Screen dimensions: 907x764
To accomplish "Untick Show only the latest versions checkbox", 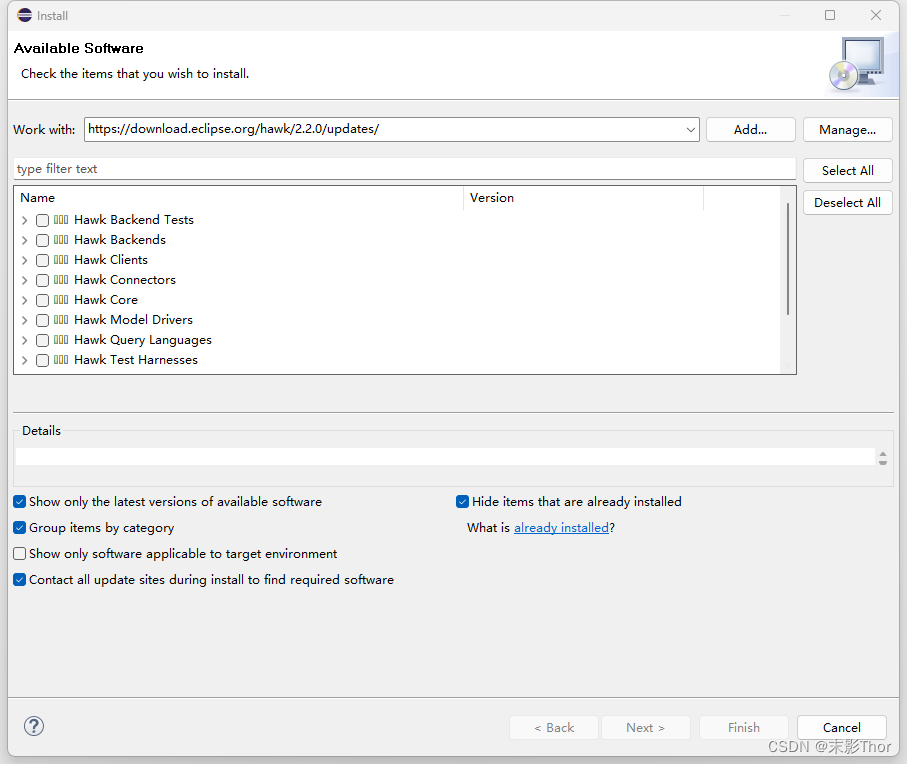I will point(20,501).
